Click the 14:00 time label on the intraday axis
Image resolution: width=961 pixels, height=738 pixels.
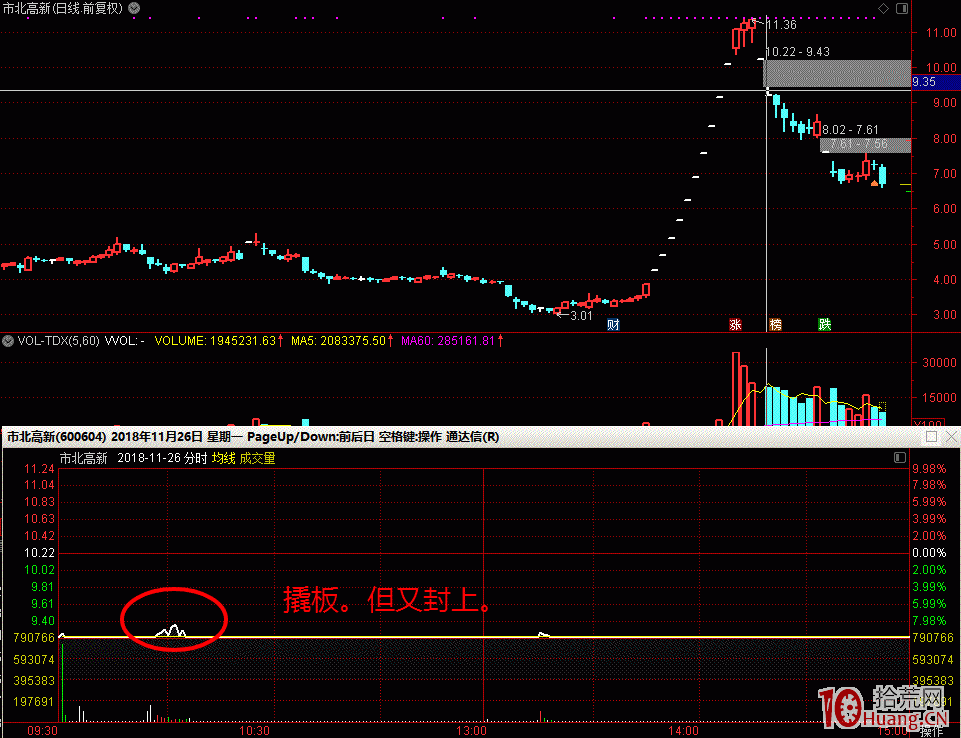coord(683,731)
